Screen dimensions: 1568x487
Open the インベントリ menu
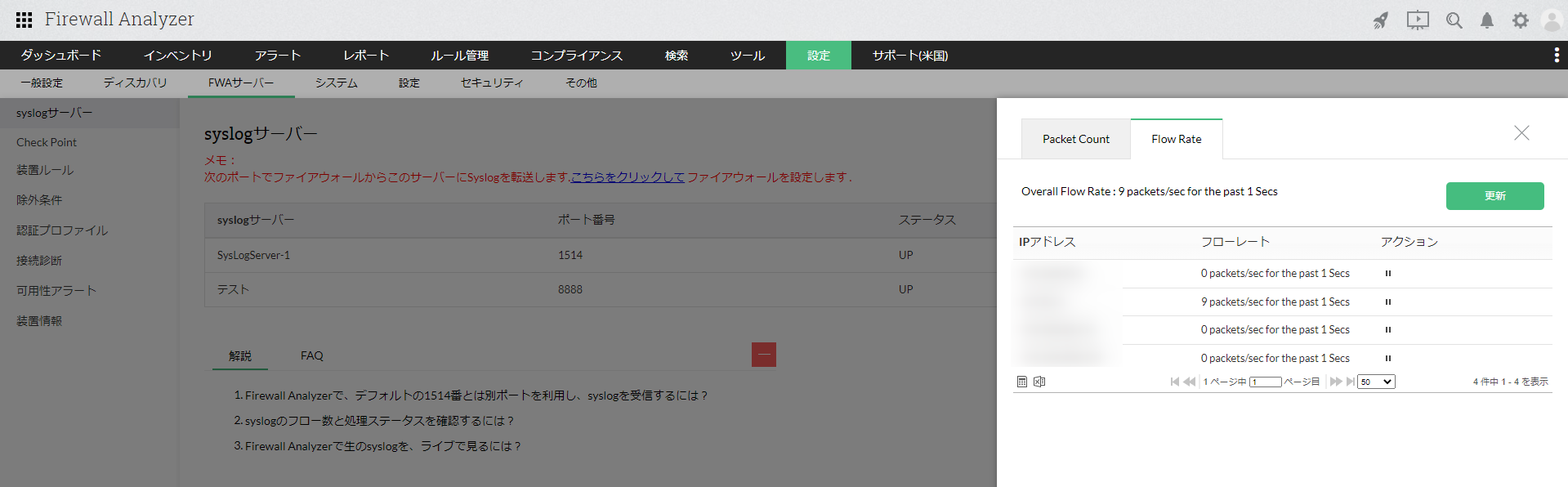(177, 55)
